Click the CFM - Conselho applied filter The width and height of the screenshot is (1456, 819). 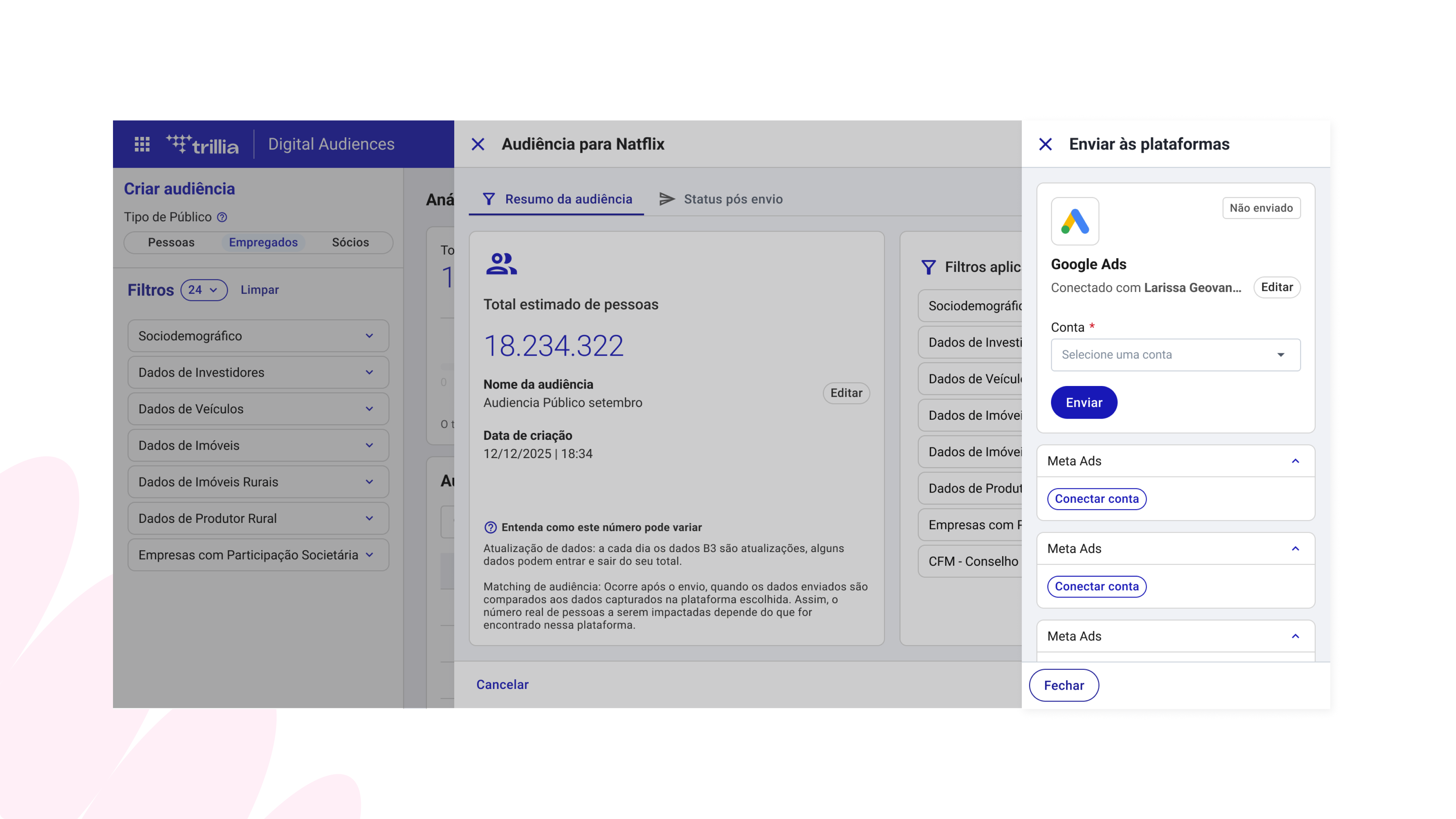(x=970, y=561)
